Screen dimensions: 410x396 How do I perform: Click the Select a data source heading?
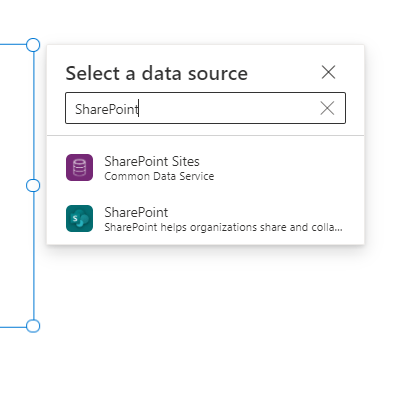point(157,73)
